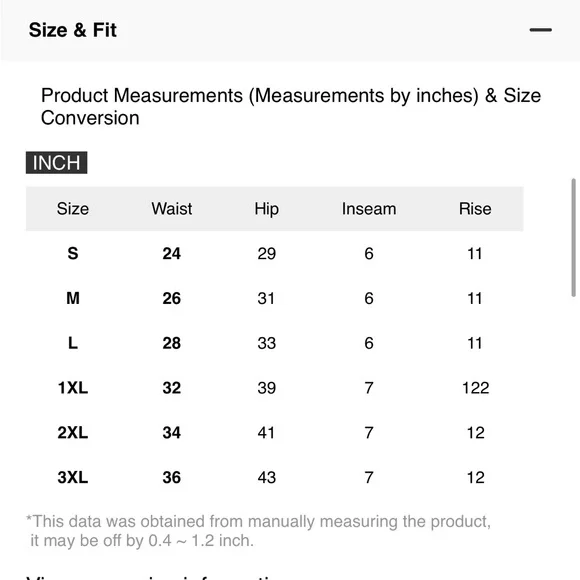Select the INCH unit tab
580x580 pixels.
pos(57,162)
